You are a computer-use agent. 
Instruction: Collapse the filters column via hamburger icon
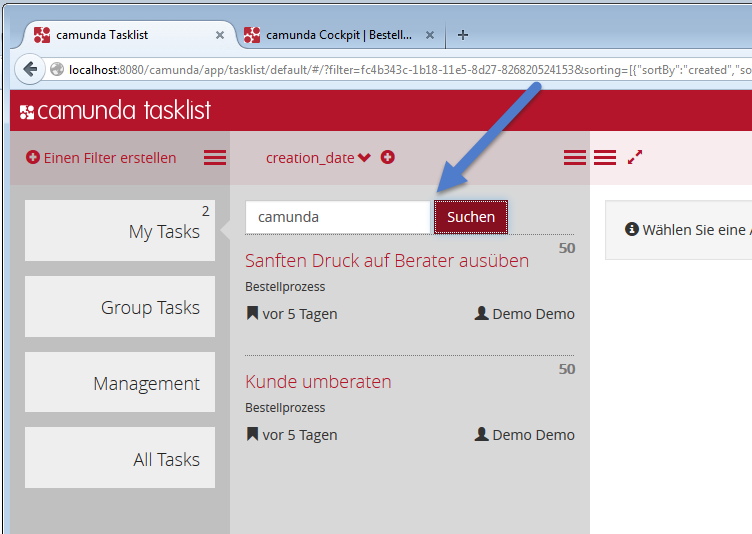pyautogui.click(x=215, y=157)
